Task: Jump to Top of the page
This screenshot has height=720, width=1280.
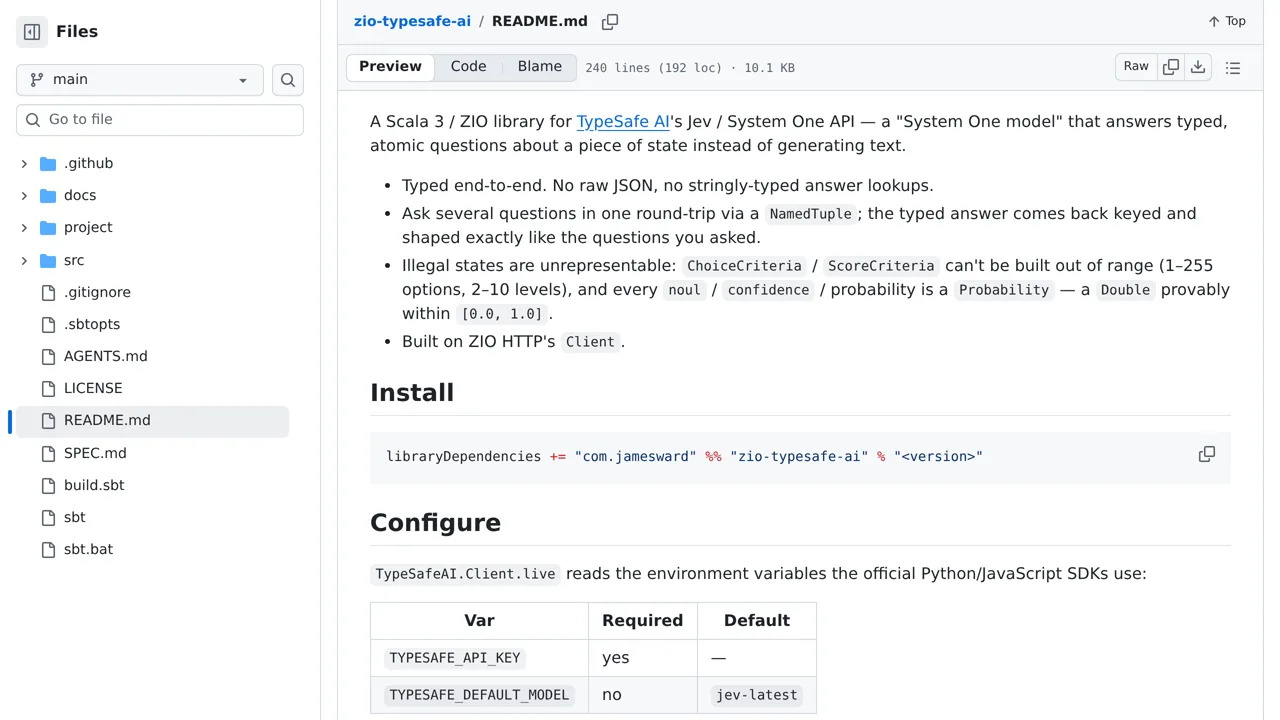Action: pyautogui.click(x=1227, y=21)
